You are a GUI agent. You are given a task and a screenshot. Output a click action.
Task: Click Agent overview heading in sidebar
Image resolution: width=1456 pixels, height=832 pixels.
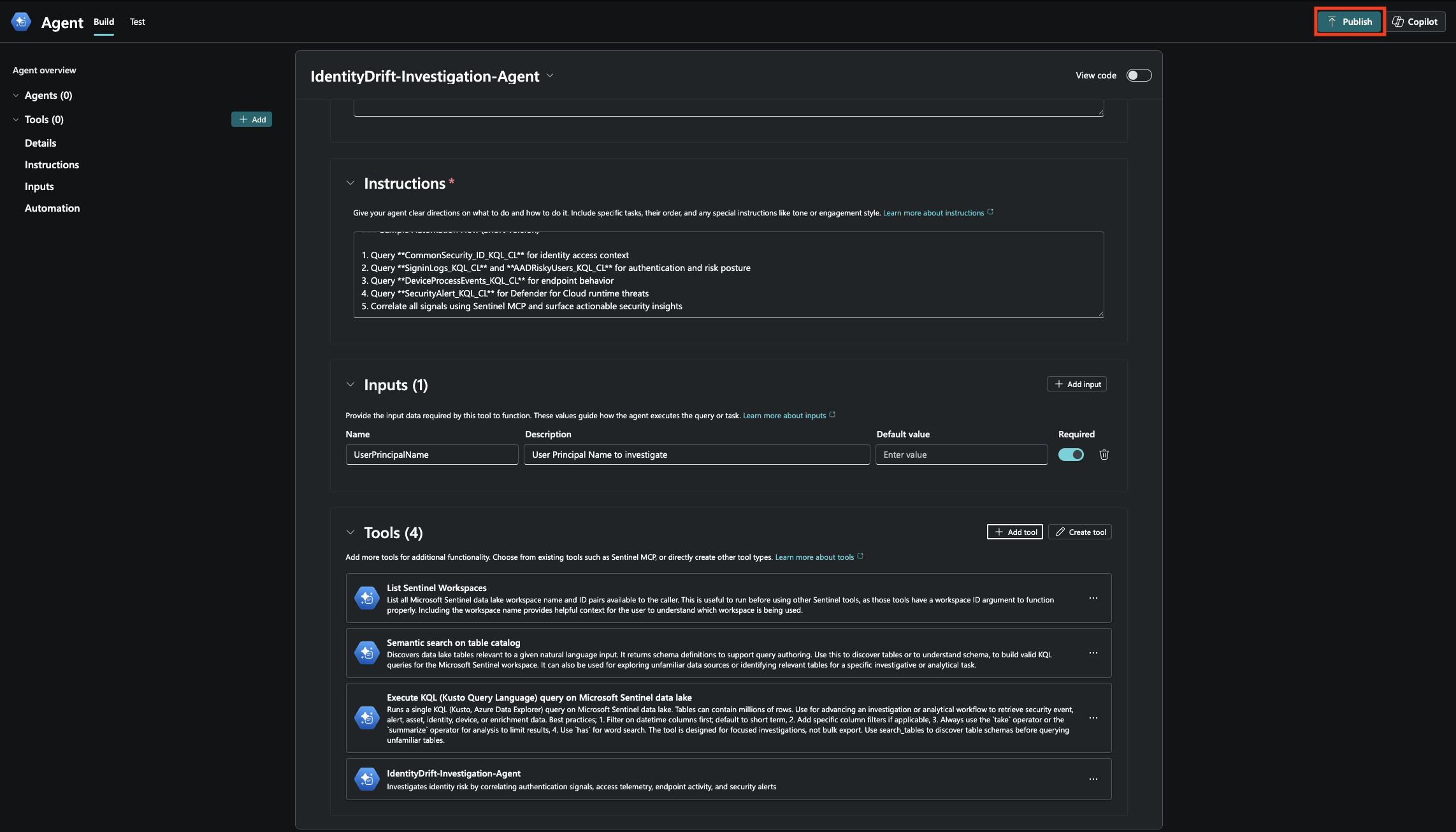(x=45, y=70)
